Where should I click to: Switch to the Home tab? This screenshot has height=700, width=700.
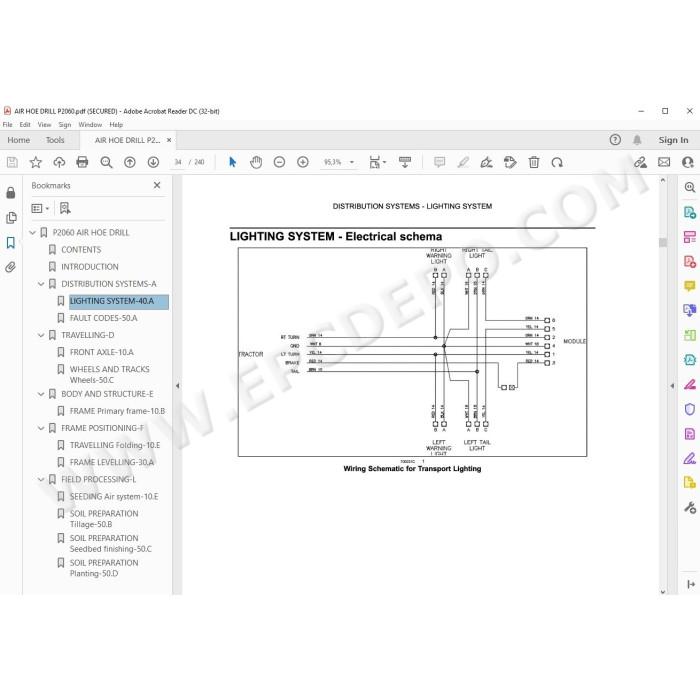pyautogui.click(x=19, y=140)
